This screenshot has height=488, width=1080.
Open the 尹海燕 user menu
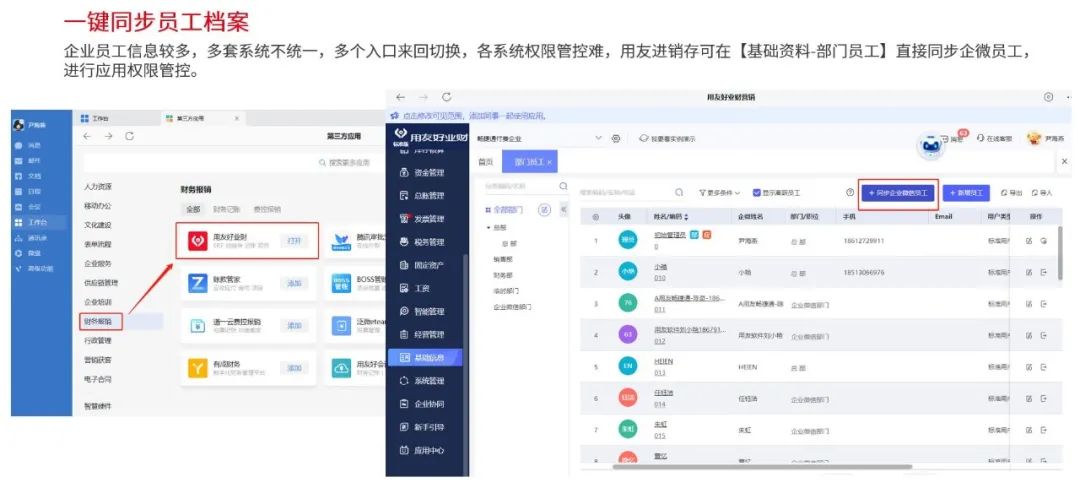pos(1046,138)
